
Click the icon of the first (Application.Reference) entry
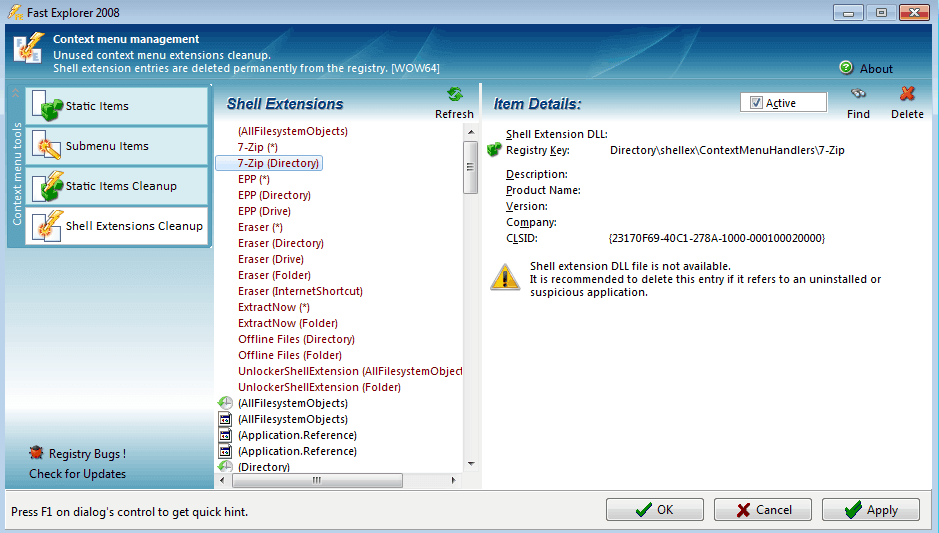point(225,435)
